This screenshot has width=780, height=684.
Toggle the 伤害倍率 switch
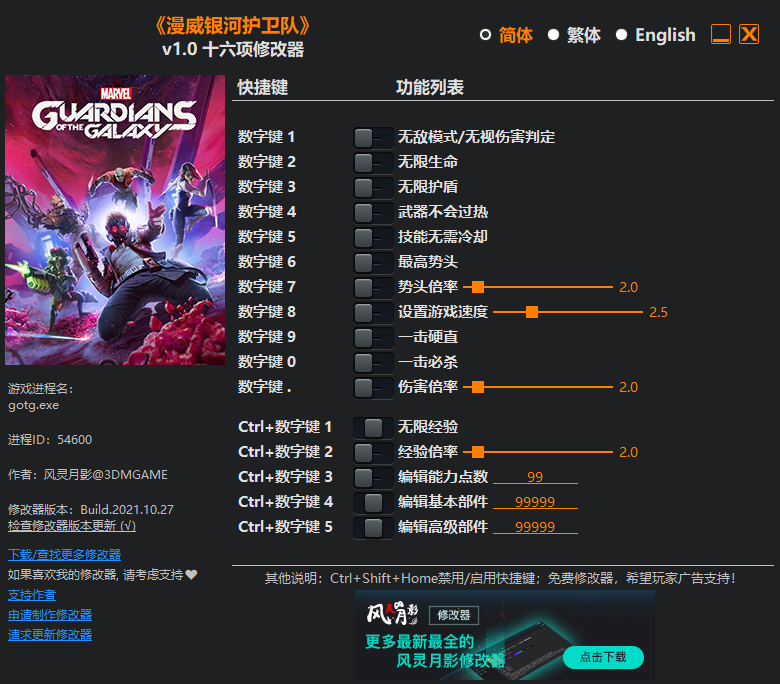(x=373, y=388)
